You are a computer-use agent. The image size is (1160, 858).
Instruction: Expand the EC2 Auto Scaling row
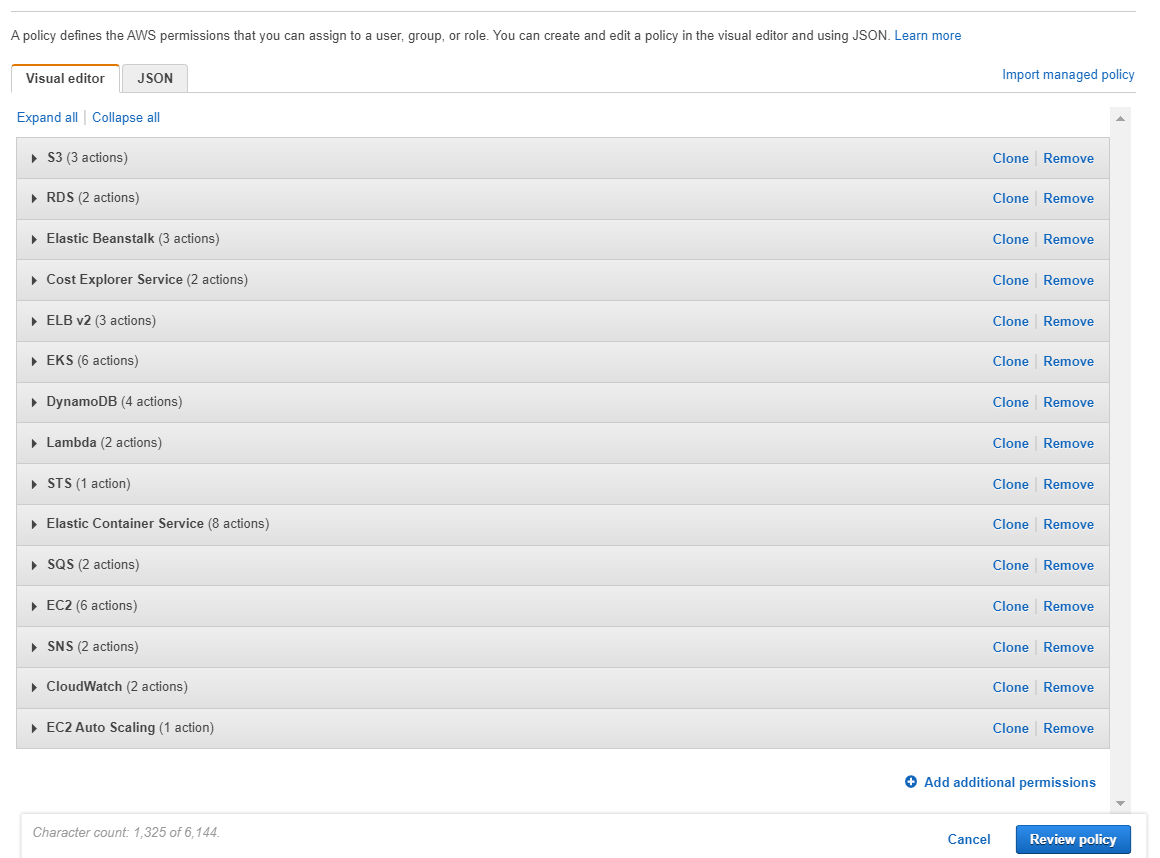(x=562, y=728)
